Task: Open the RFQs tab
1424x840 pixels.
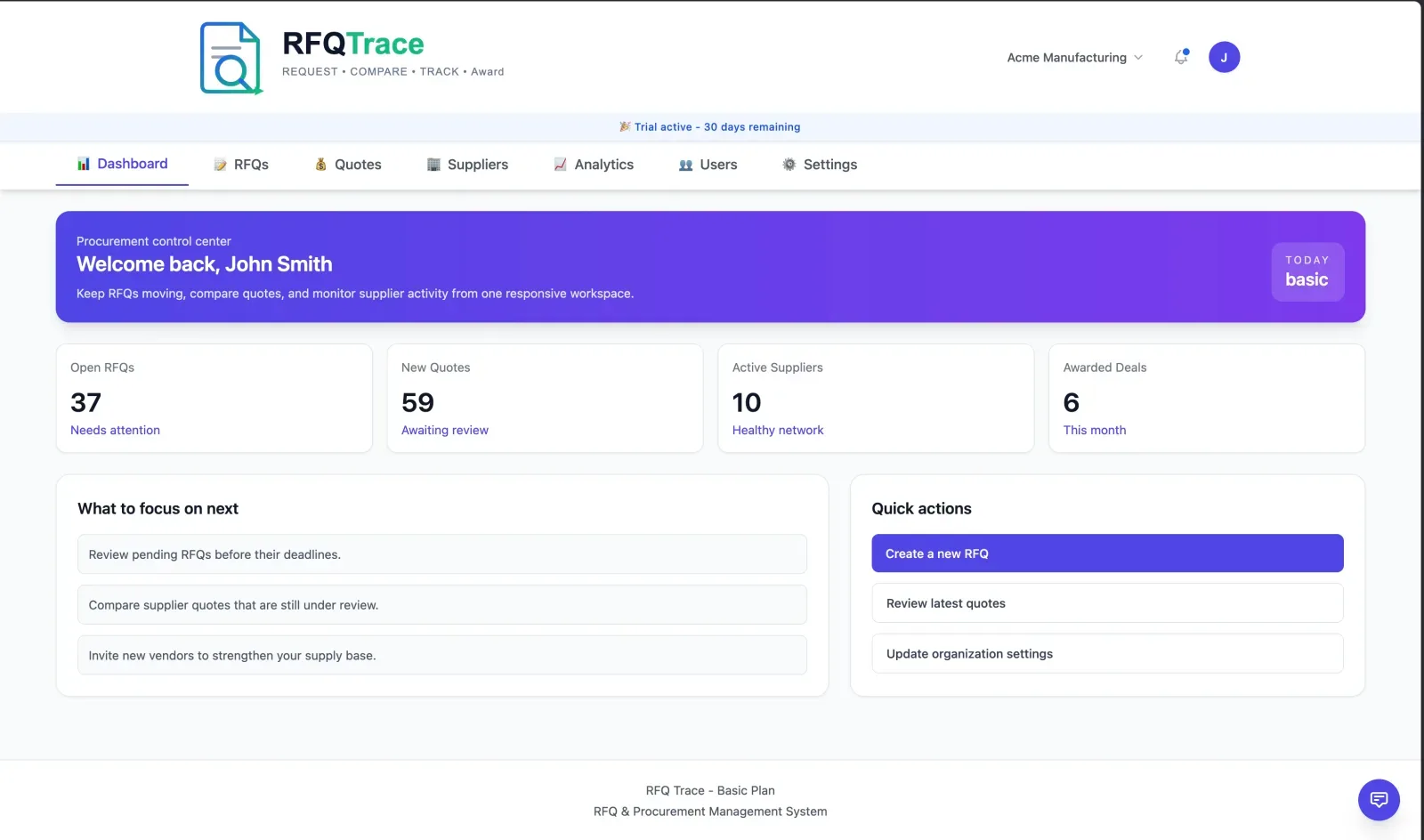Action: click(x=241, y=165)
